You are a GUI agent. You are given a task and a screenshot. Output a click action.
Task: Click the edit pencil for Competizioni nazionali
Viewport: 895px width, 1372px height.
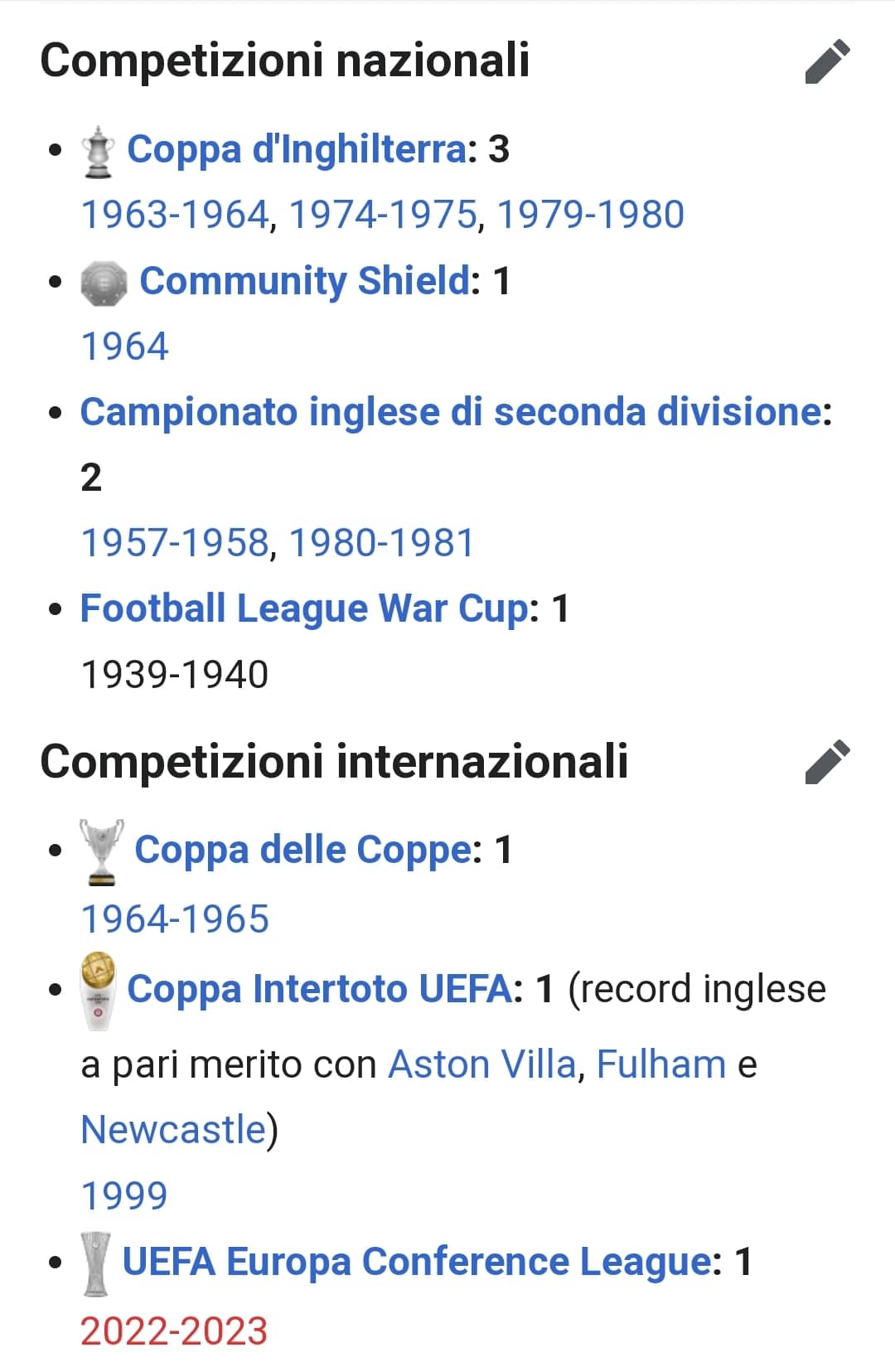pyautogui.click(x=829, y=62)
